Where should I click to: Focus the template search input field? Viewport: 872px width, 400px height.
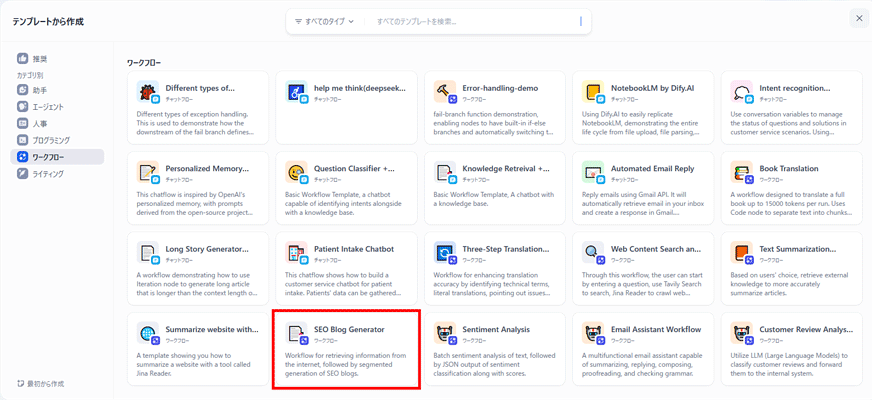475,21
